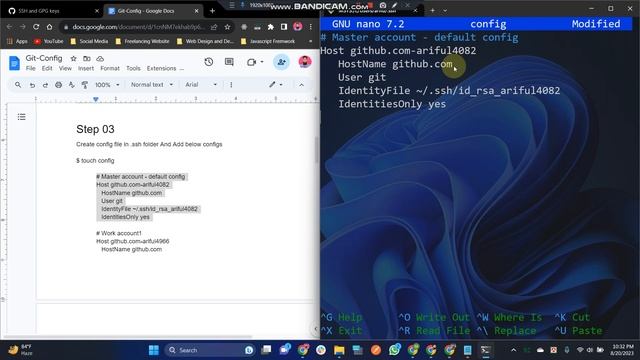Open the Freelancing Website bookmark folder

coord(142,41)
